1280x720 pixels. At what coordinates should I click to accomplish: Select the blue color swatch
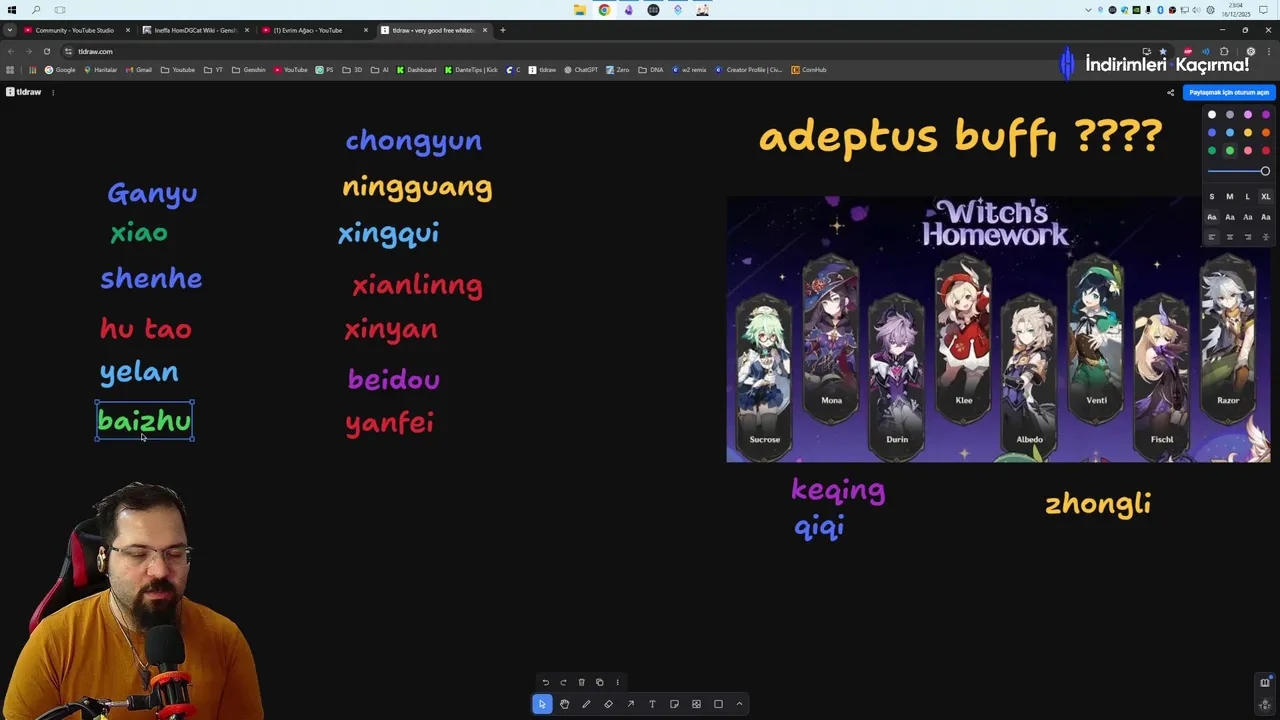coord(1212,133)
